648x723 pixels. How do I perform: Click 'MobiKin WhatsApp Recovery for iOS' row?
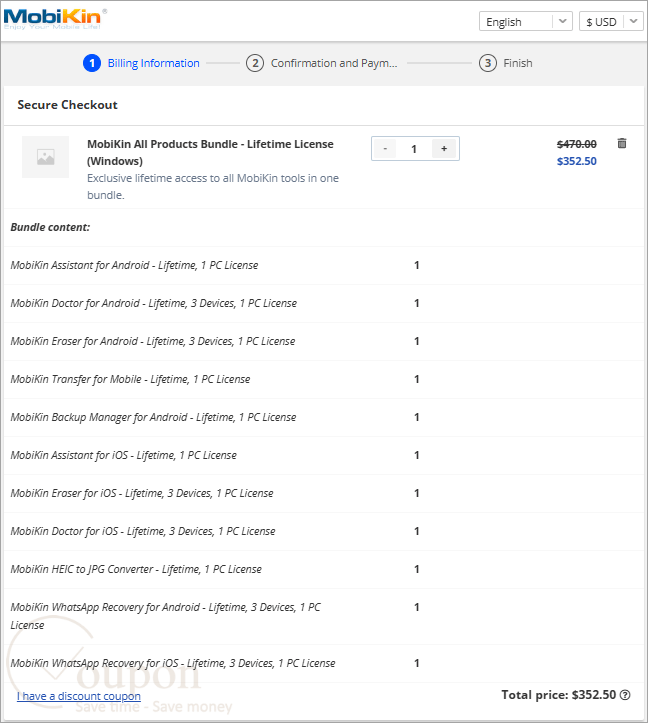tap(324, 664)
